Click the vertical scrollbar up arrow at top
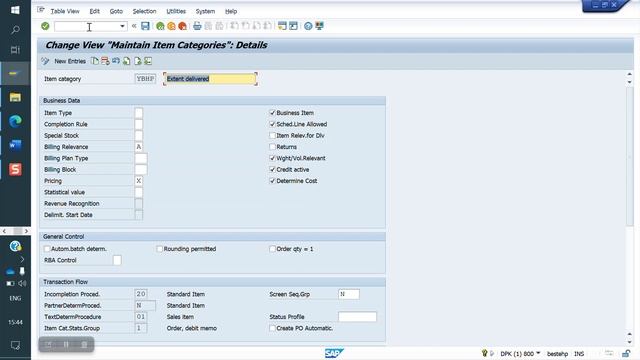The height and width of the screenshot is (360, 640). [629, 74]
